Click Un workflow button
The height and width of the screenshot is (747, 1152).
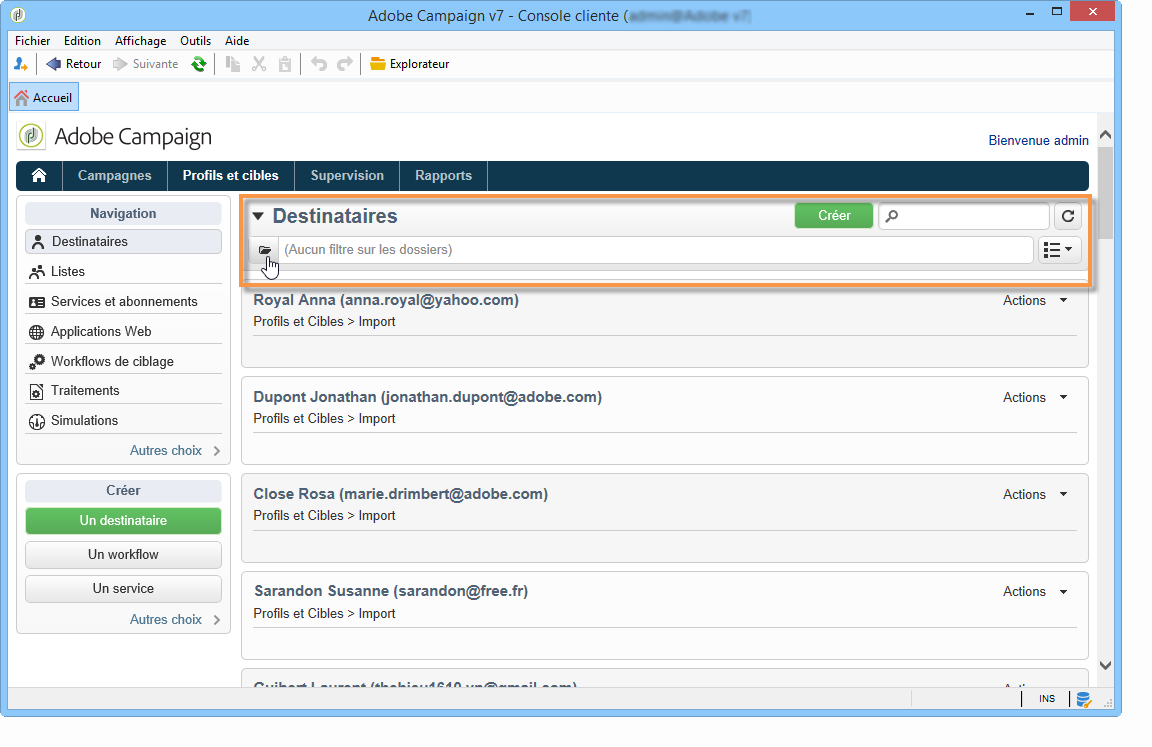123,555
